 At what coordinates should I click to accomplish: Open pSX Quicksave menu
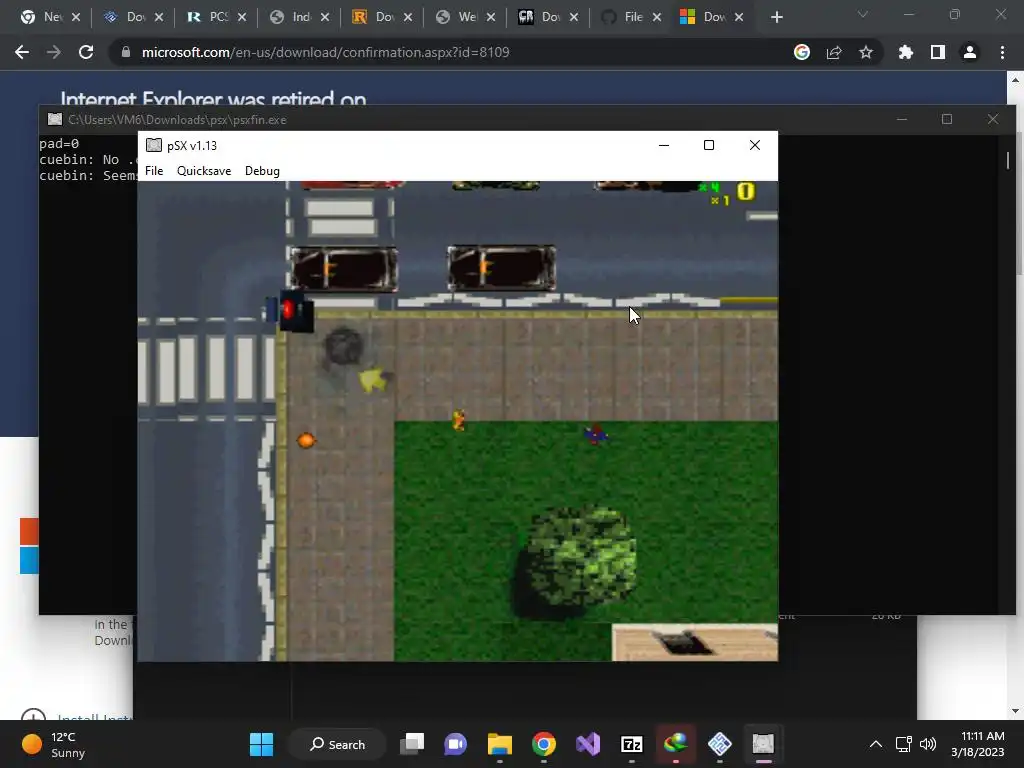tap(204, 170)
